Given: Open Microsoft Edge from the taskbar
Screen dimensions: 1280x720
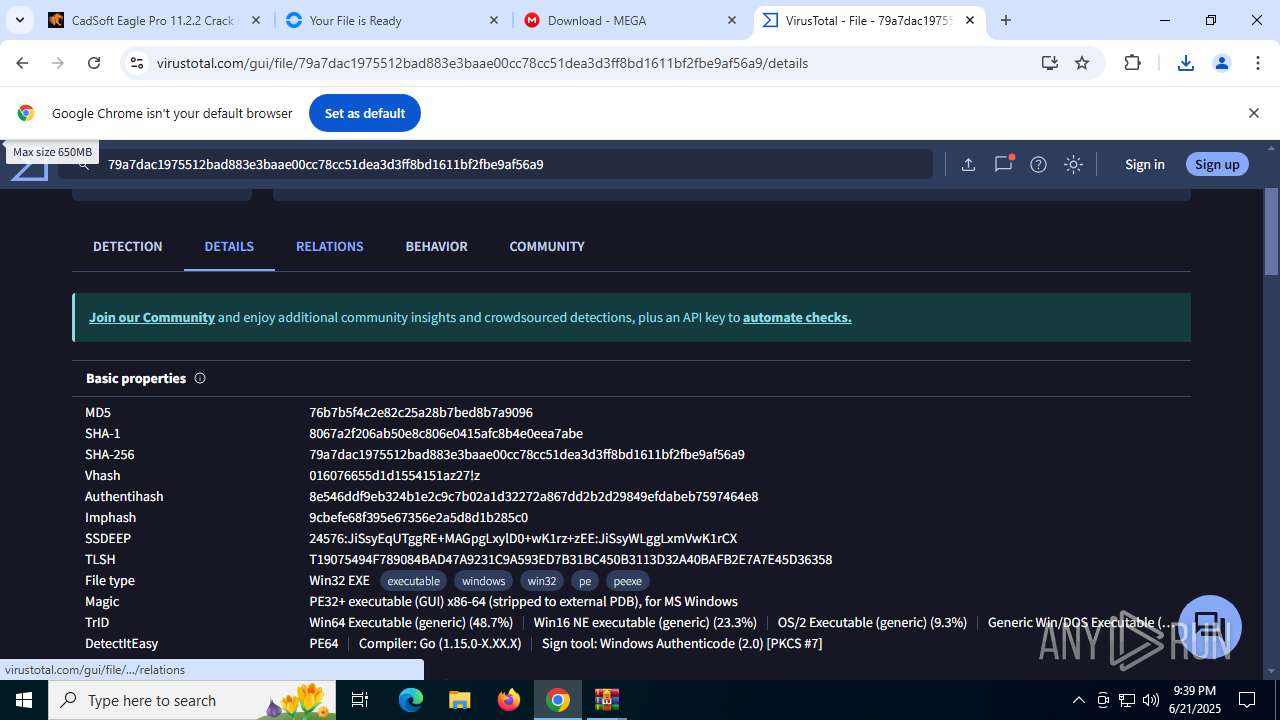Looking at the screenshot, I should click(x=411, y=700).
